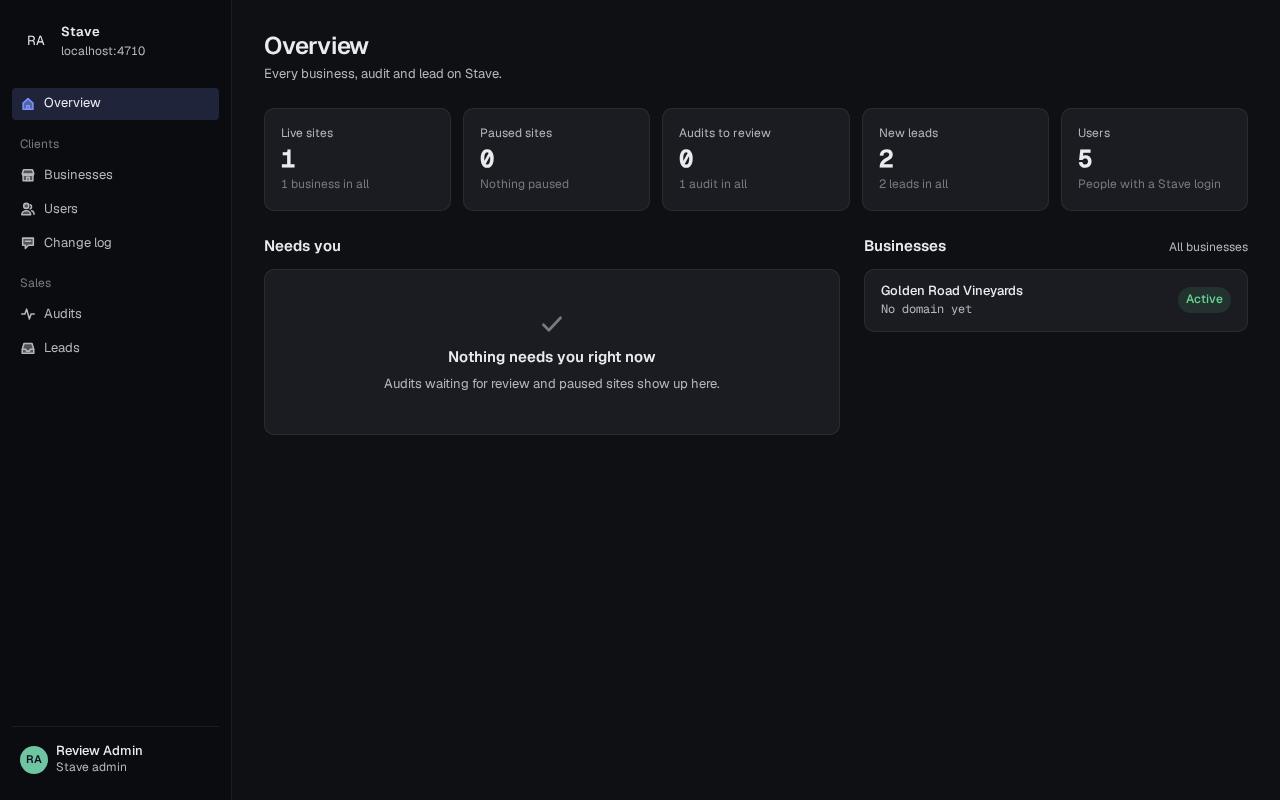Click the checkmark icon in Needs you

click(x=552, y=324)
